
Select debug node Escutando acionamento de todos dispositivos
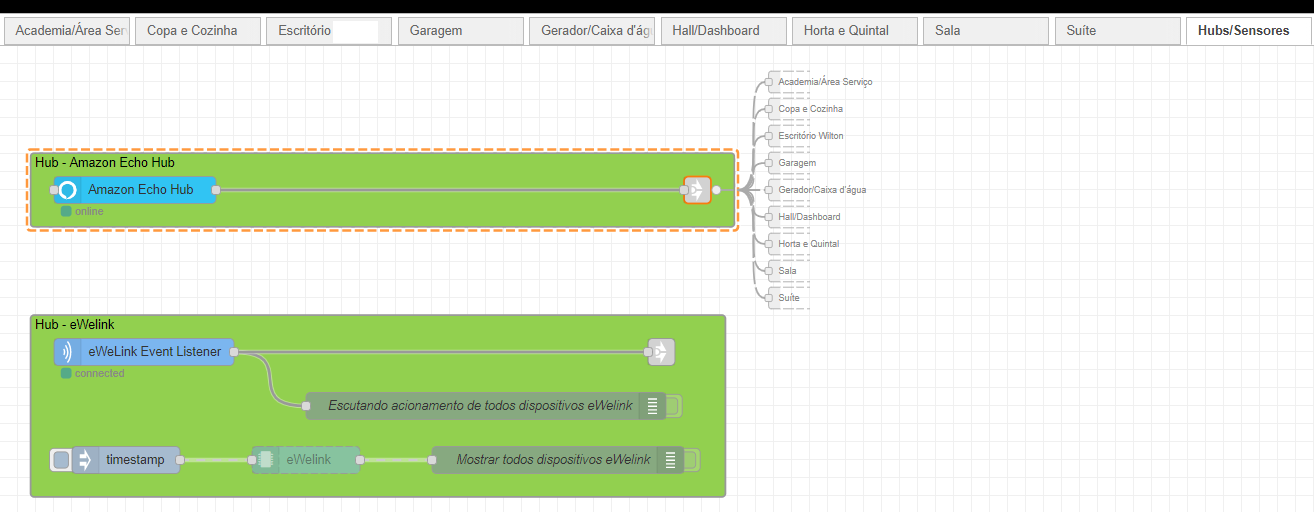486,406
